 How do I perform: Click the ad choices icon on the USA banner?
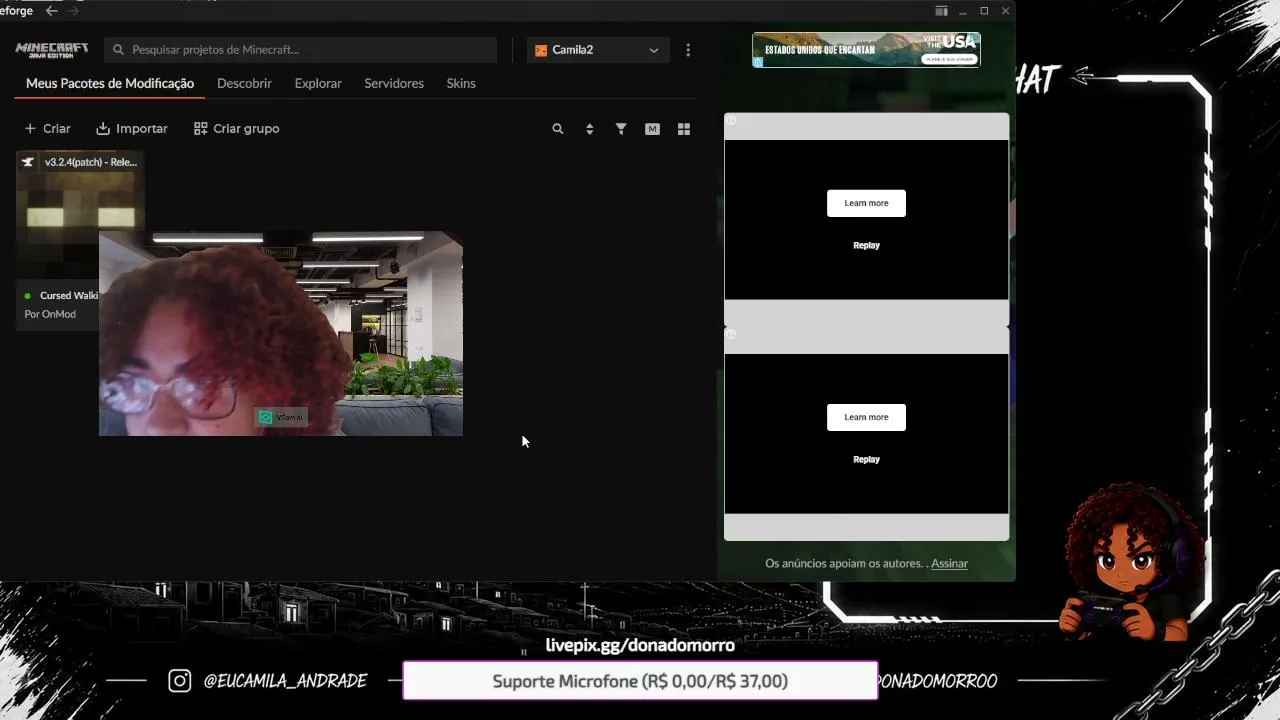point(758,61)
